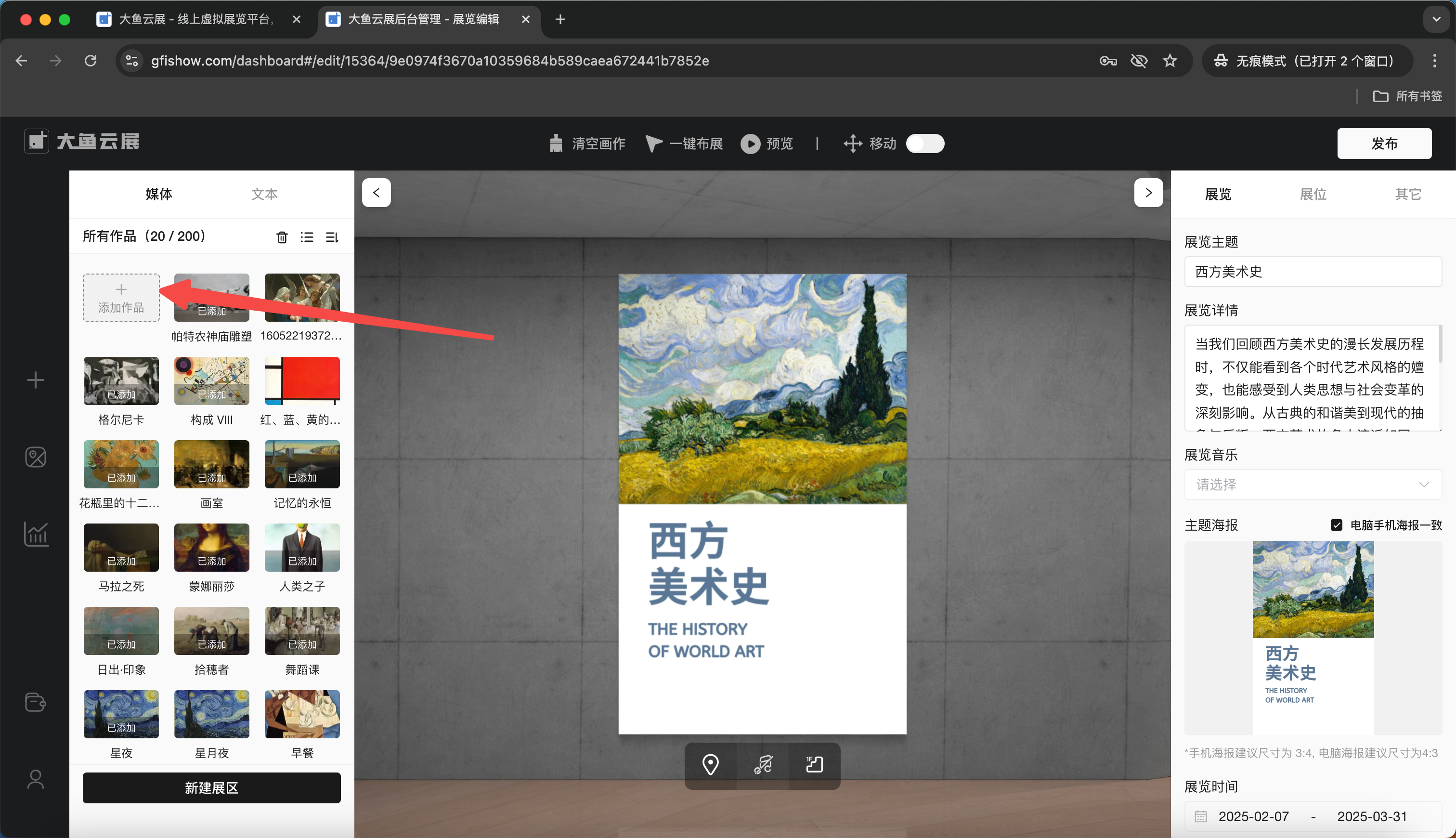1456x838 pixels.
Task: Open 所有书签 bookmarks folder
Action: click(1407, 96)
